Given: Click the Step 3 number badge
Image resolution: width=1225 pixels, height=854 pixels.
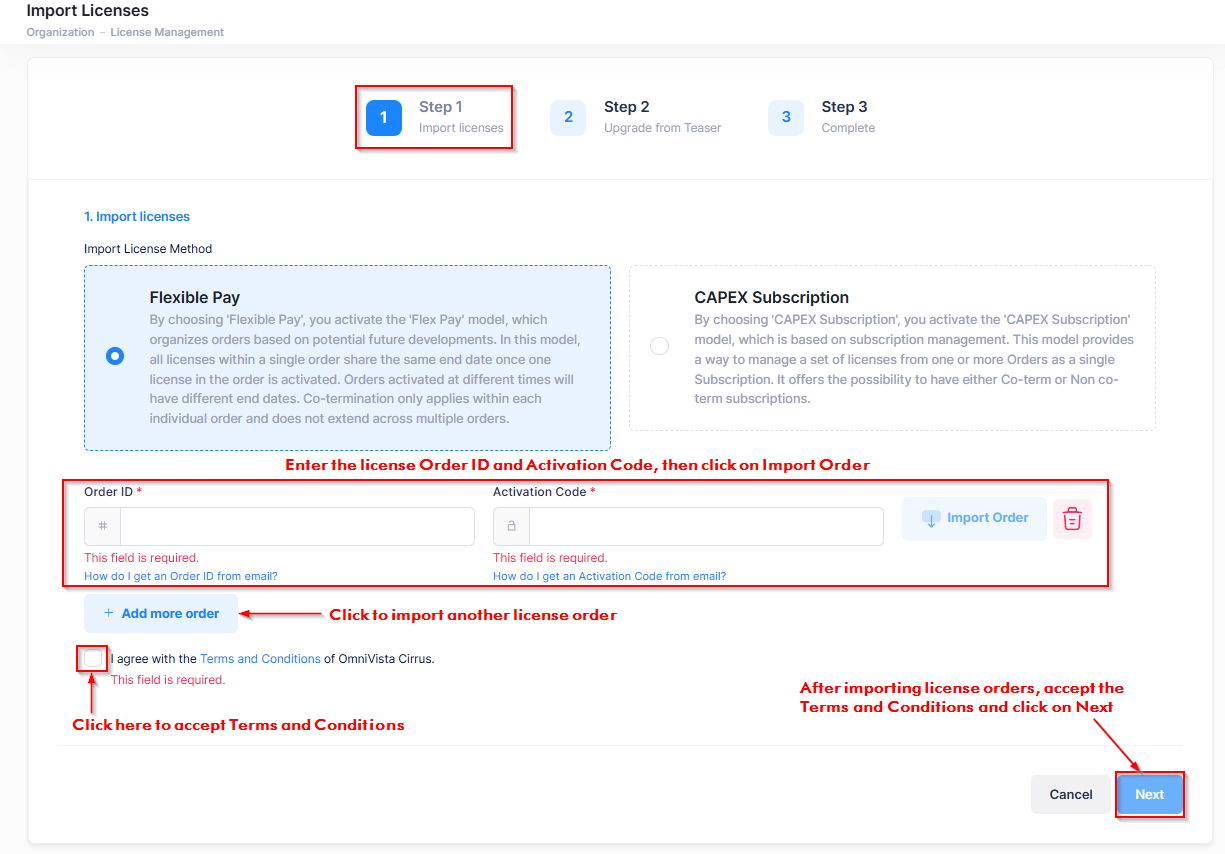Looking at the screenshot, I should pos(786,118).
